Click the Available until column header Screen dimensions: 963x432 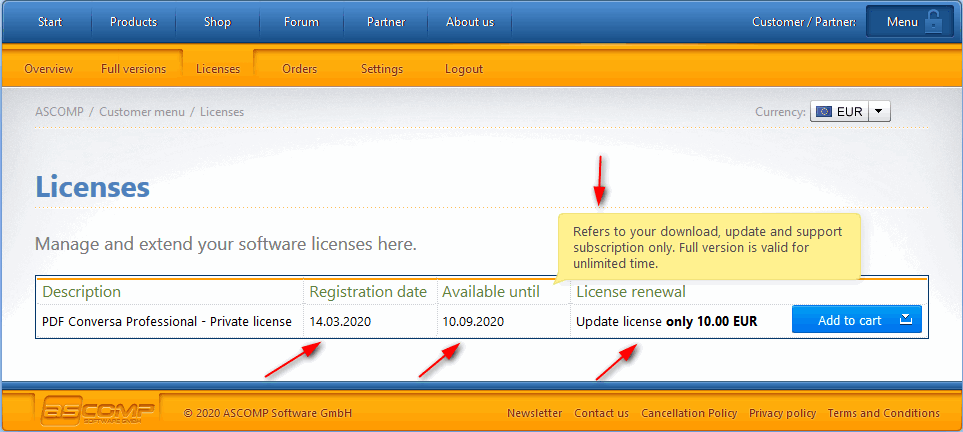[x=491, y=291]
